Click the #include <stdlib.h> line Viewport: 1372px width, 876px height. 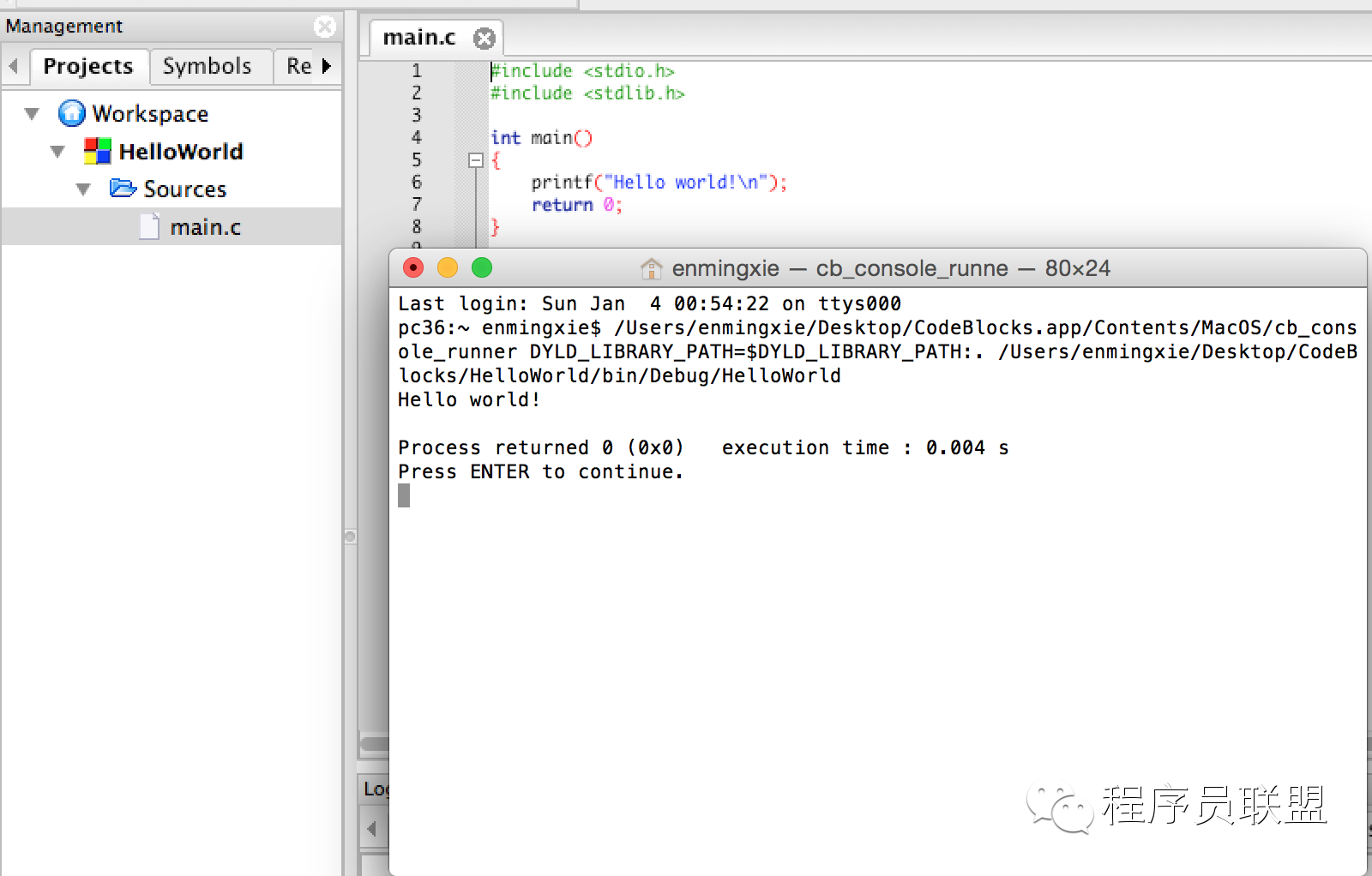(587, 93)
